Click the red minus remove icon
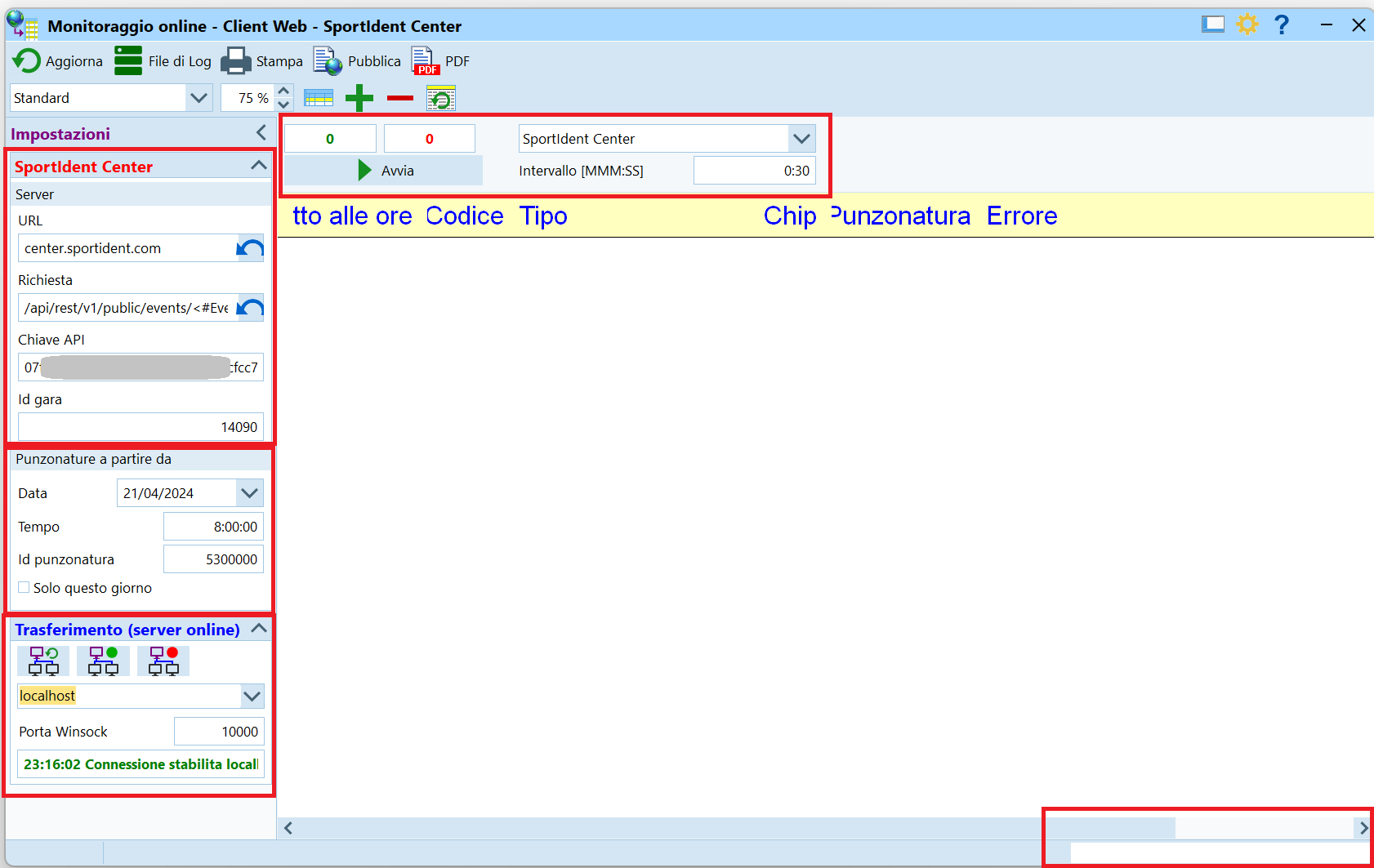Screen dimensions: 1374x868 point(400,98)
